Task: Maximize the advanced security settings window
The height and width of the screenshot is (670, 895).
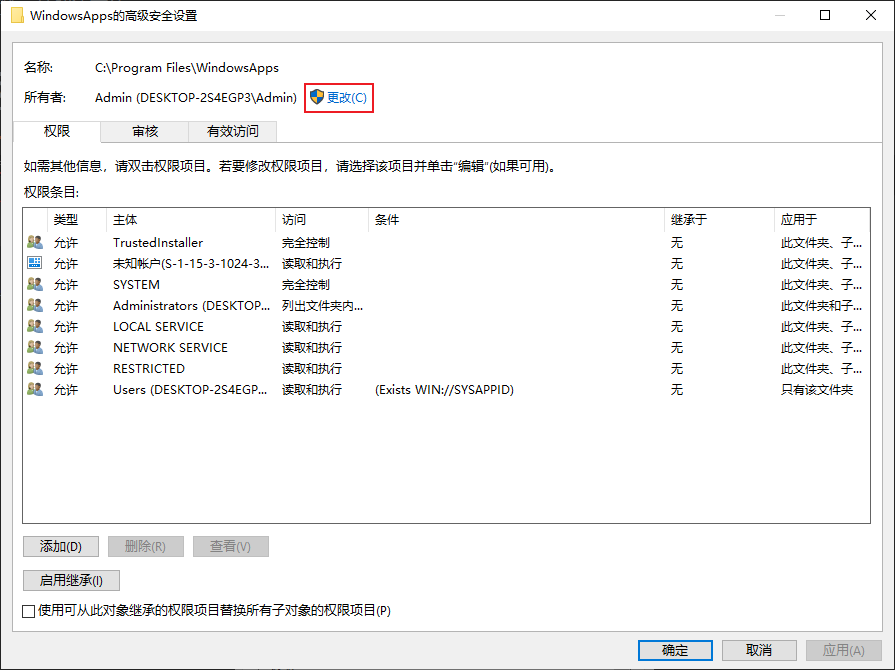Action: click(x=825, y=15)
